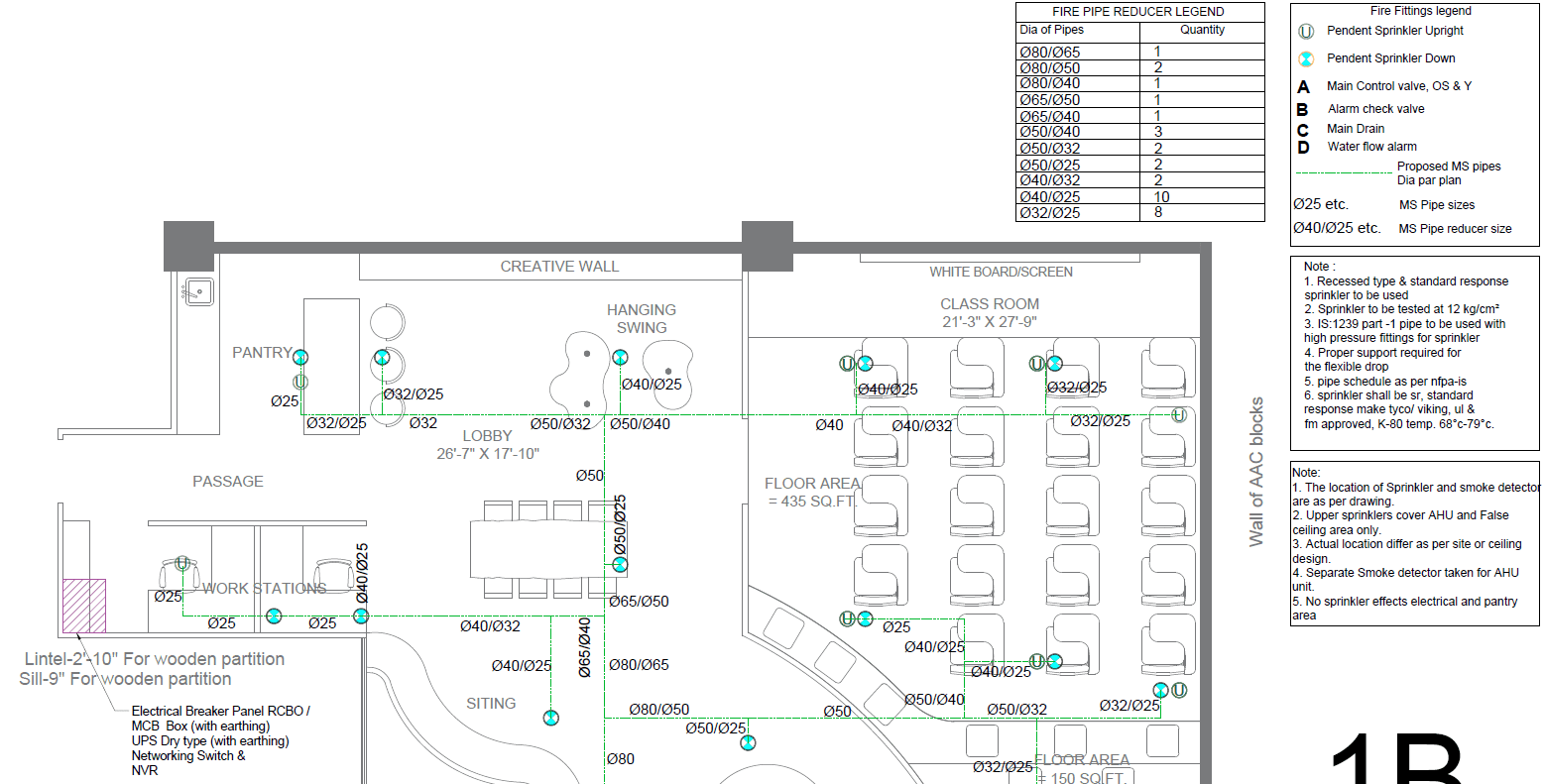Click the SITING label
1545x784 pixels.
tap(491, 704)
